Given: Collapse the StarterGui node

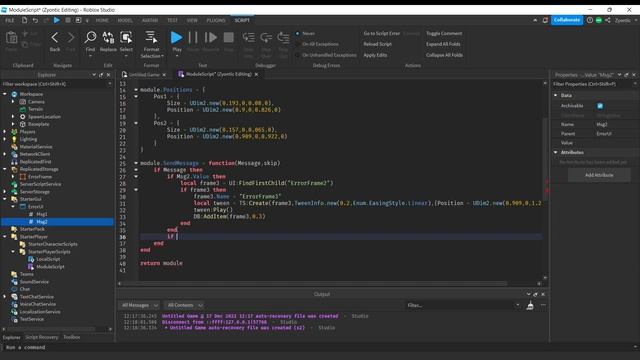Looking at the screenshot, I should click(5, 199).
